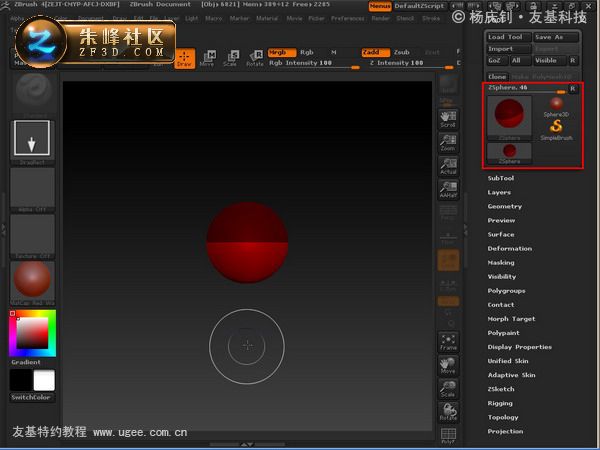Screen dimensions: 600x450
Task: Expand the Unified Skin section
Action: pyautogui.click(x=508, y=361)
